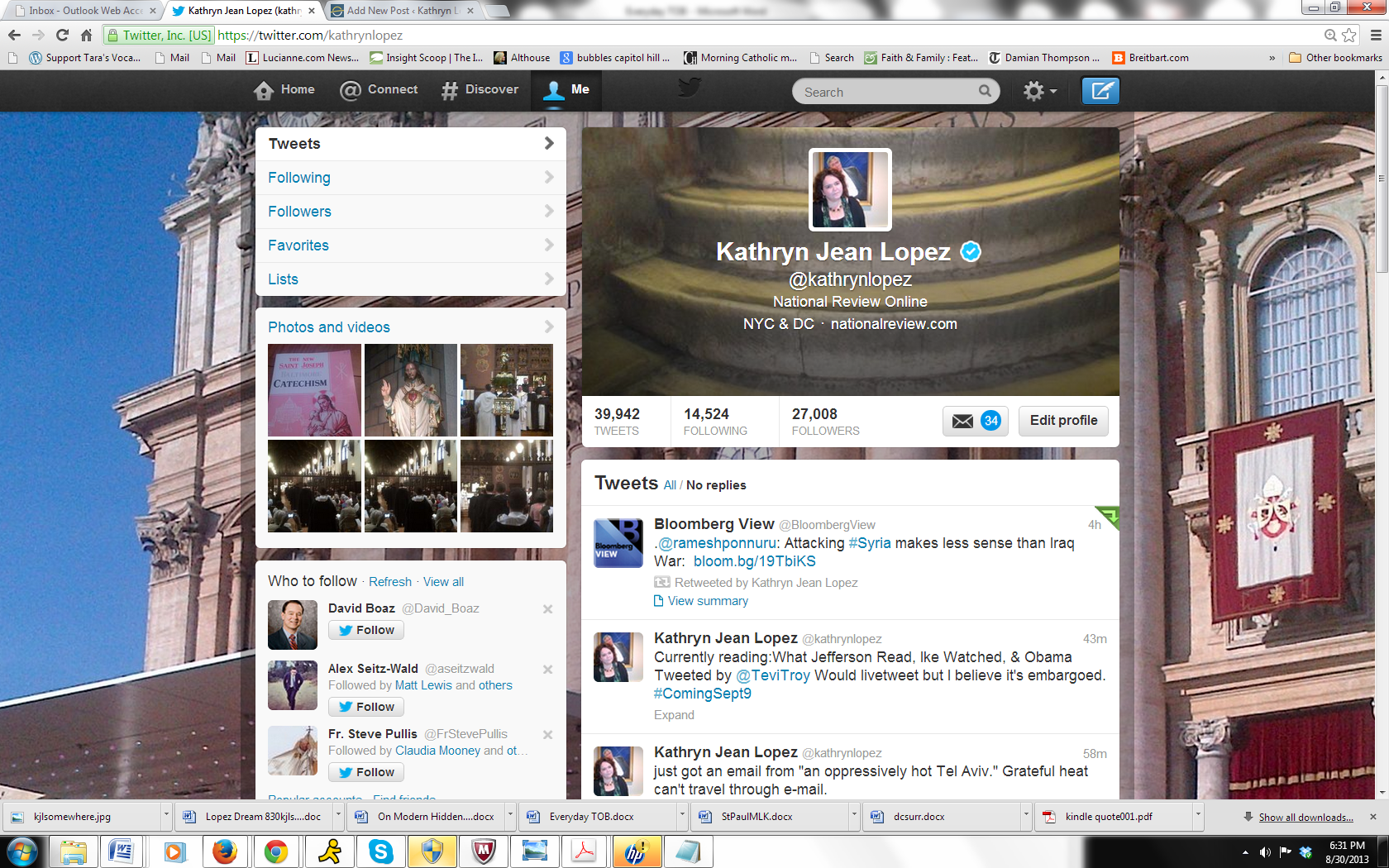The width and height of the screenshot is (1389, 868).
Task: Follow Fr. Steve Pullis
Action: [x=366, y=772]
